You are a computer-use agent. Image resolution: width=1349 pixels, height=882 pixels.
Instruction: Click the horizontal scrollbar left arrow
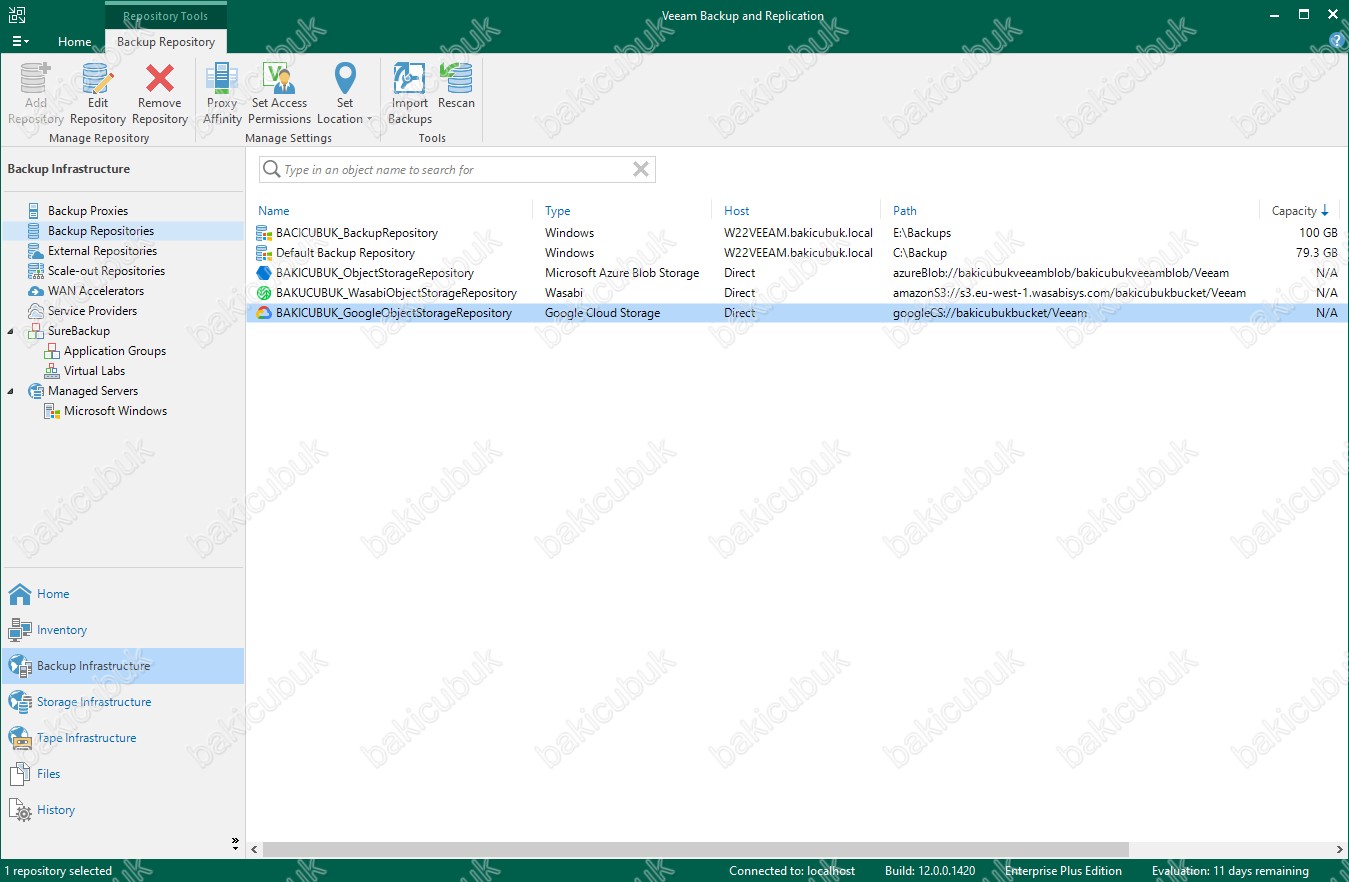pos(254,849)
